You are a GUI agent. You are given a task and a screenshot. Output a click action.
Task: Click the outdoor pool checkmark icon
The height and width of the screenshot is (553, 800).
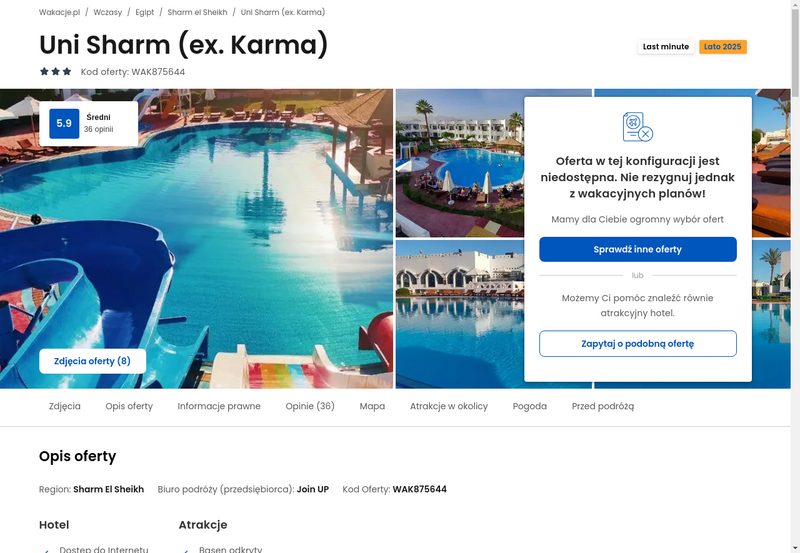tap(186, 550)
